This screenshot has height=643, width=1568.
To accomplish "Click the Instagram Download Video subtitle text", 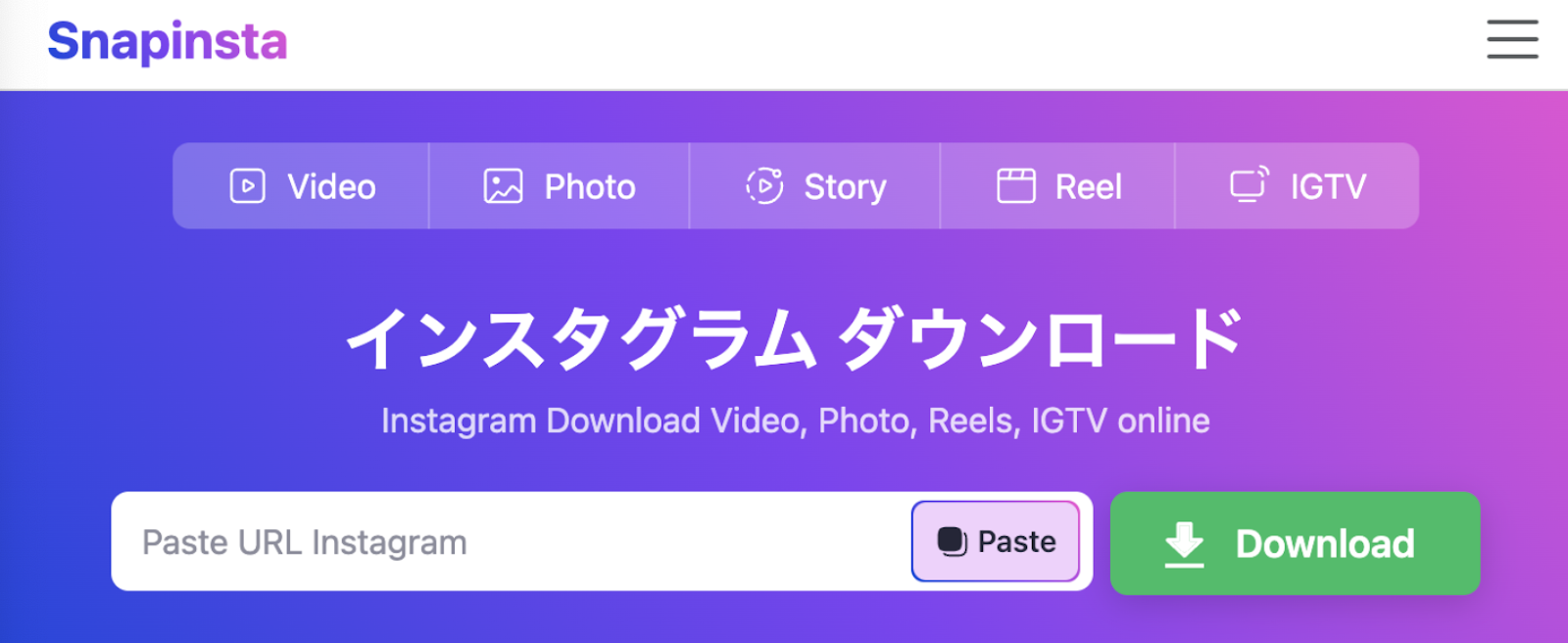I will [796, 420].
